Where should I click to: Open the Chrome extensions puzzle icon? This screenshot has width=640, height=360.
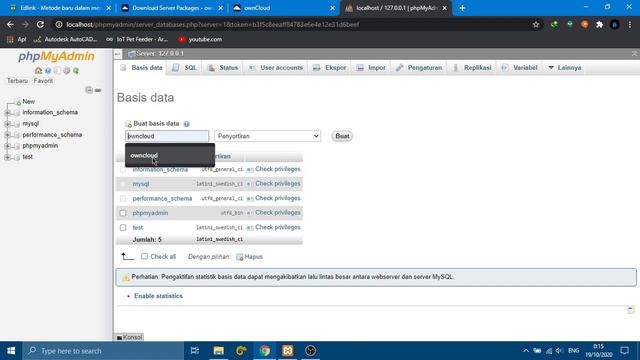pos(600,24)
